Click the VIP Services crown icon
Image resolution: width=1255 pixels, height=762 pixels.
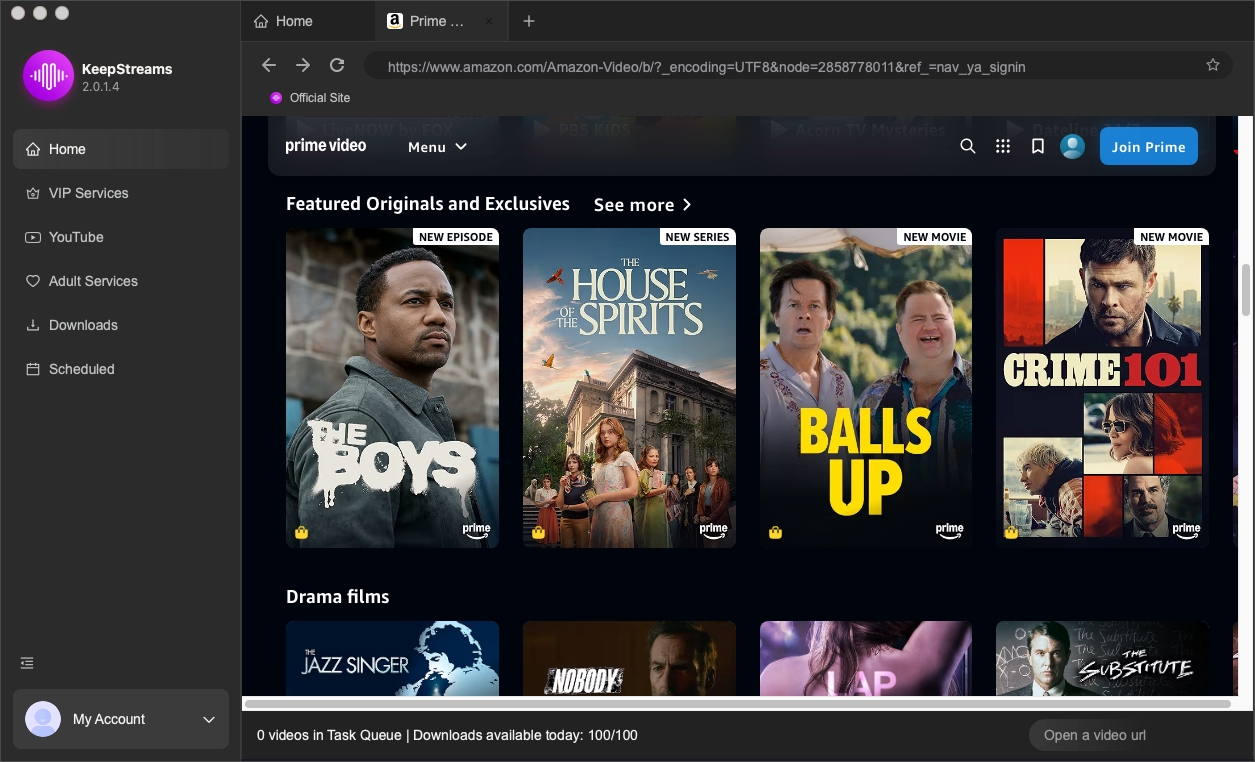(33, 193)
